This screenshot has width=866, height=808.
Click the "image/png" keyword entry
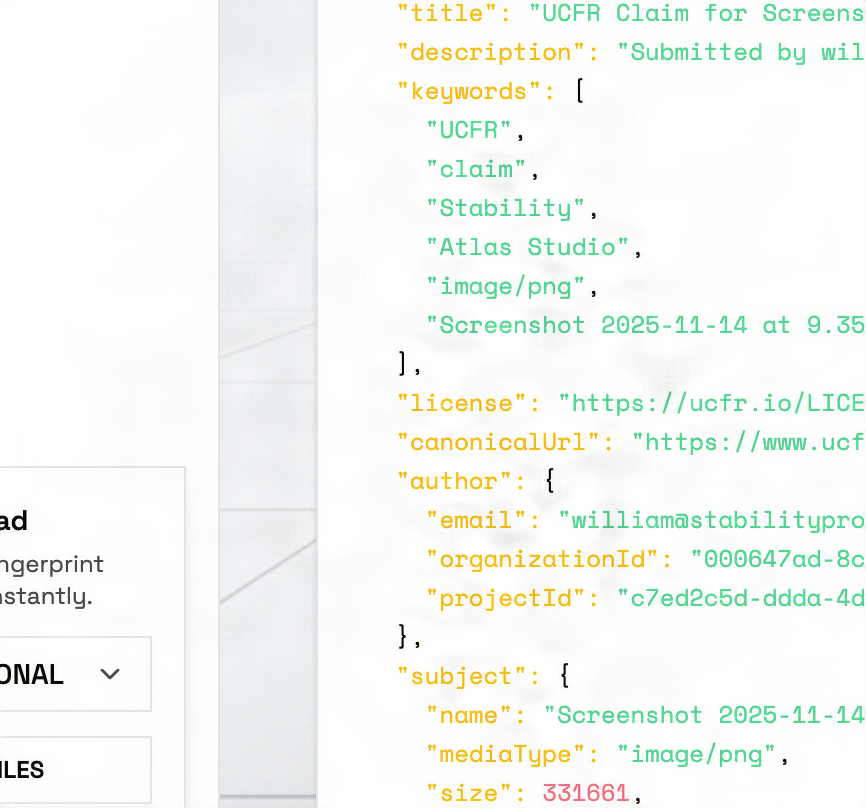coord(505,286)
